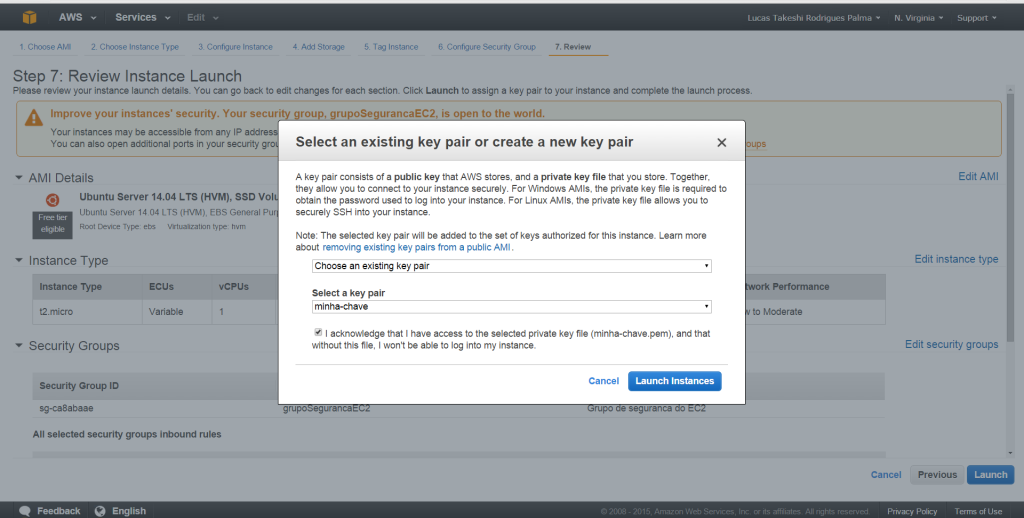This screenshot has height=518, width=1024.
Task: Open the Services dropdown menu
Action: tap(142, 18)
